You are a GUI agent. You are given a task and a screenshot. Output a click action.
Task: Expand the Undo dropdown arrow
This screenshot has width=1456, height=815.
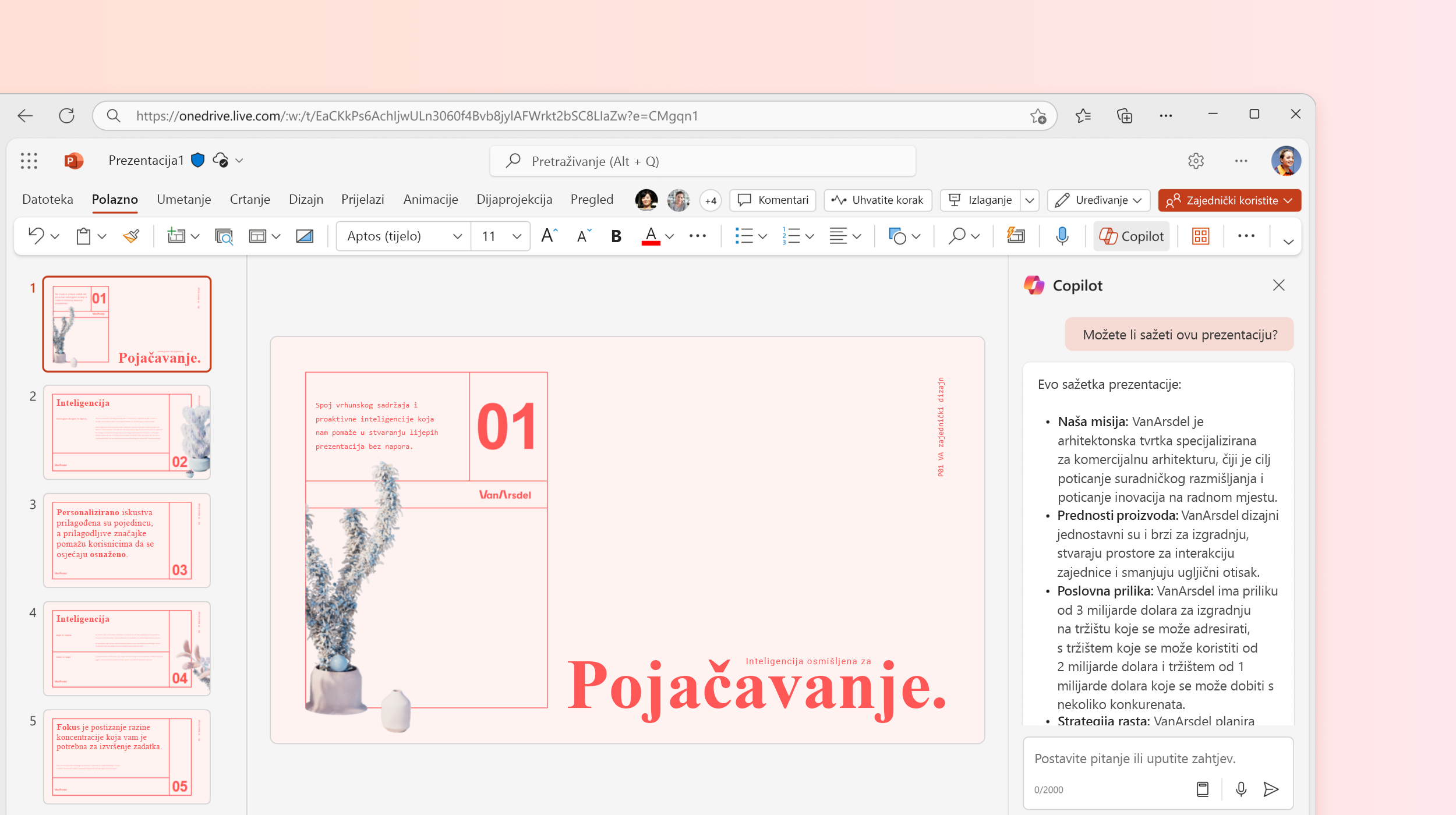coord(55,236)
